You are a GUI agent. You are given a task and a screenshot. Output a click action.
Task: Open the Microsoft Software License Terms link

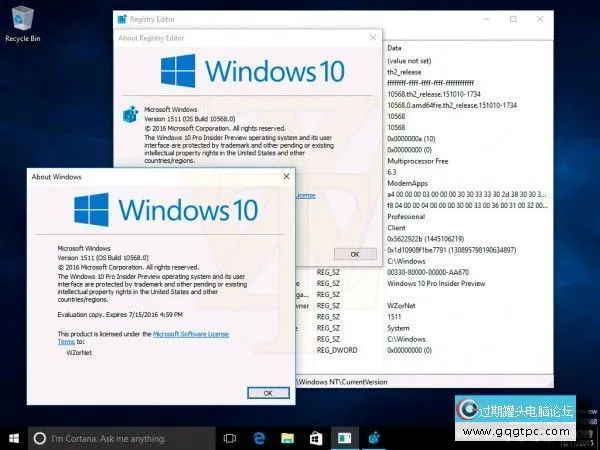[x=191, y=334]
